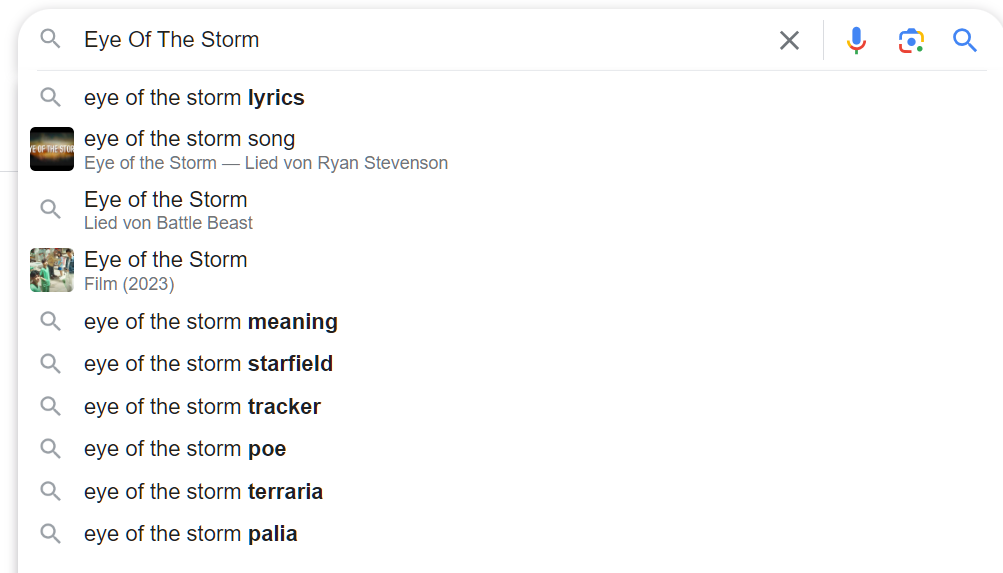
Task: Open the 2023 film thumbnail image
Action: (x=52, y=270)
